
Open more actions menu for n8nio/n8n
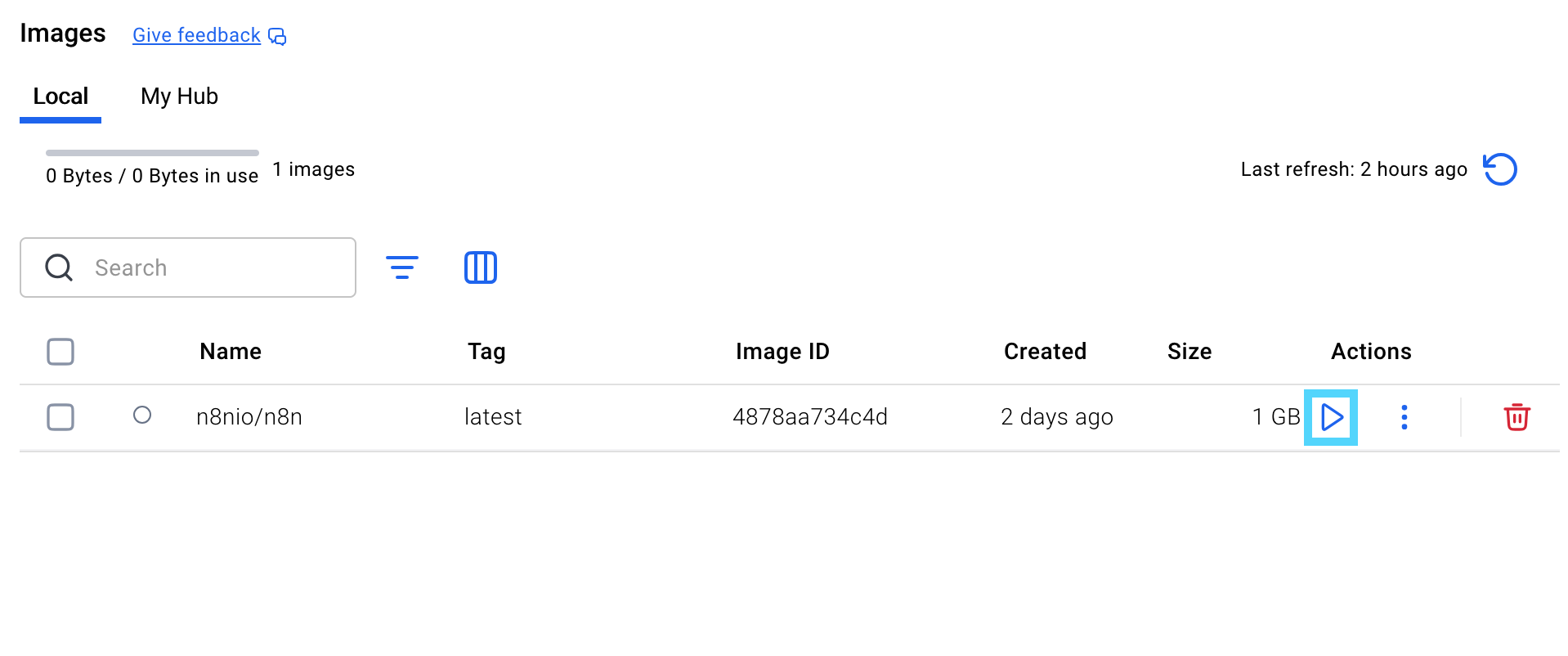(x=1404, y=417)
